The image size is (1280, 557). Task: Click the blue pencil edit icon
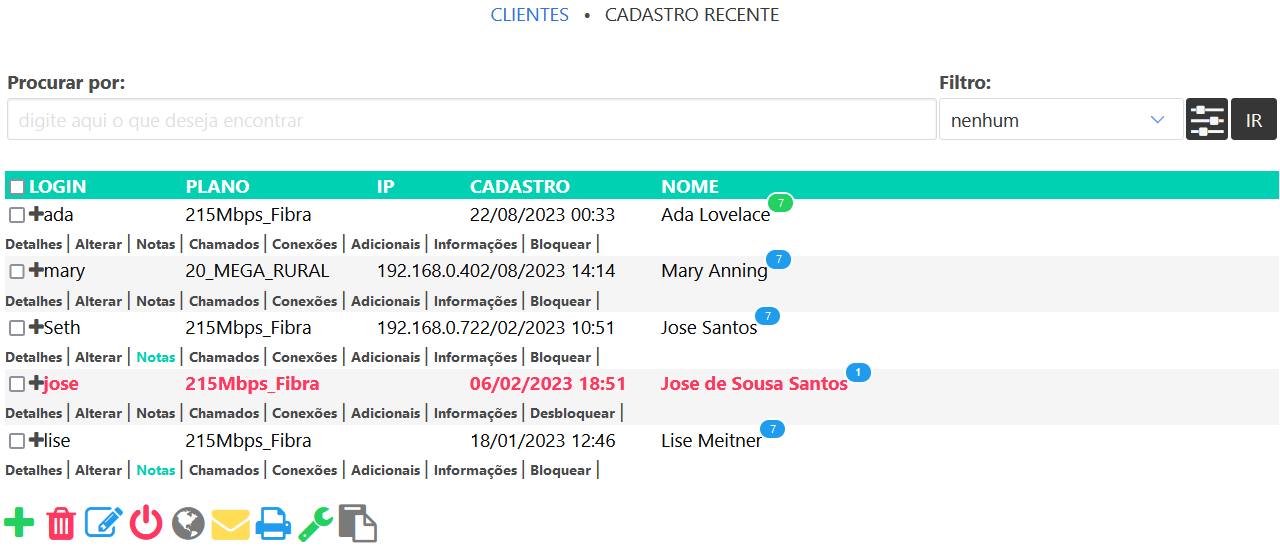(x=104, y=523)
